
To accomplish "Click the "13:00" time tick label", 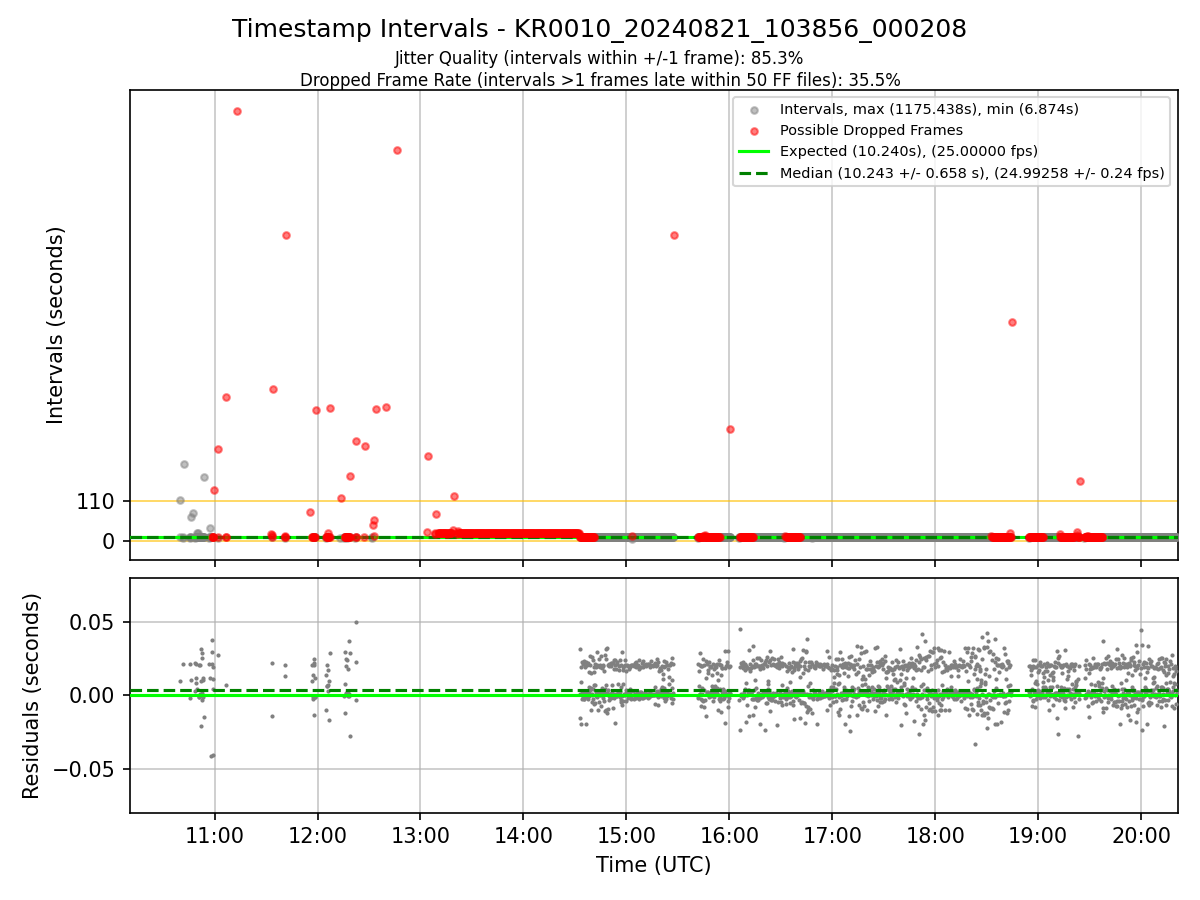I will (x=420, y=835).
